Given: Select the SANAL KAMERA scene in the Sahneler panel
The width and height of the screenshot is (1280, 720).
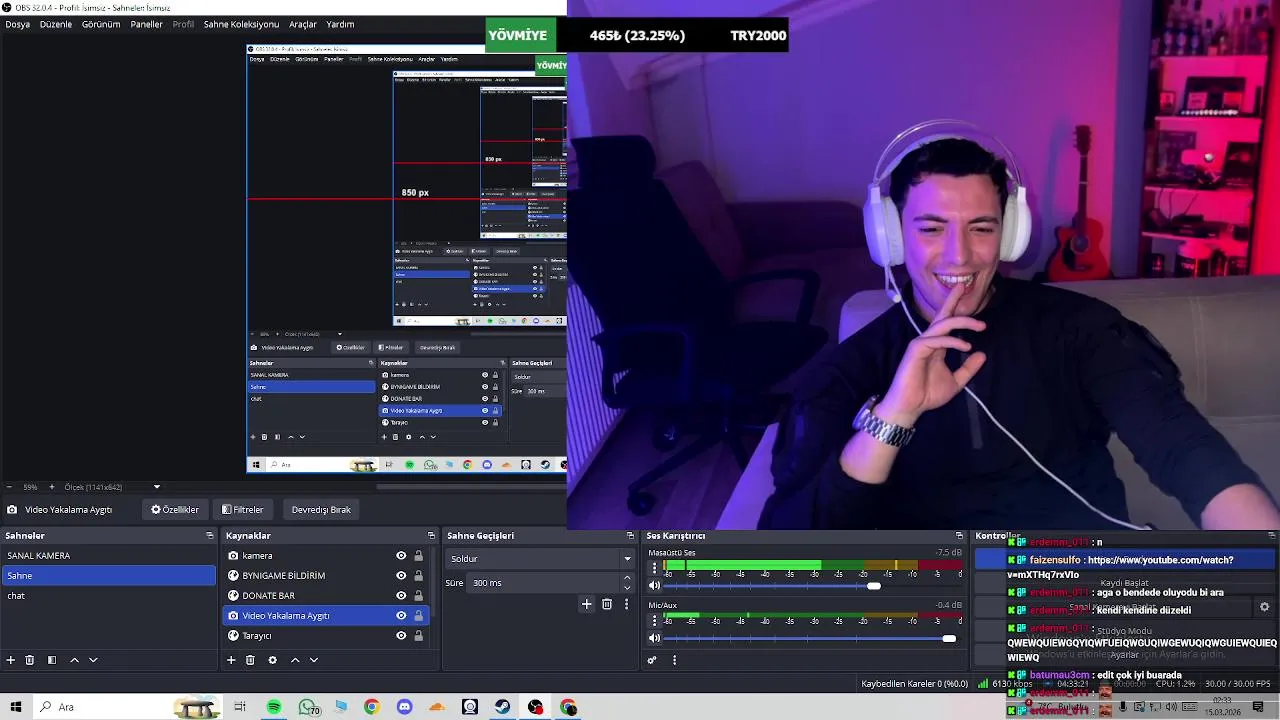Looking at the screenshot, I should [x=108, y=556].
